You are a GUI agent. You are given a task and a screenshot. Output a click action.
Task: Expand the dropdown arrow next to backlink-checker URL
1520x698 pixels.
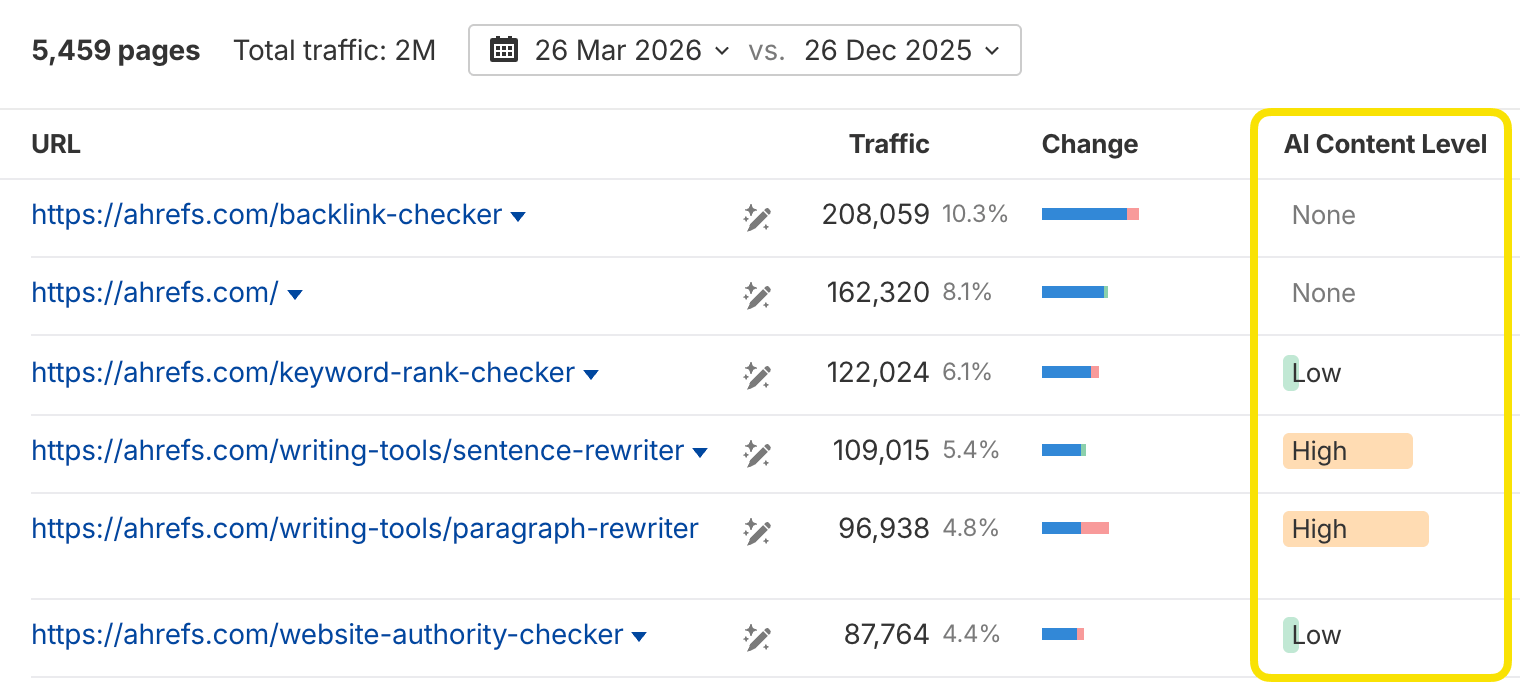click(x=519, y=214)
